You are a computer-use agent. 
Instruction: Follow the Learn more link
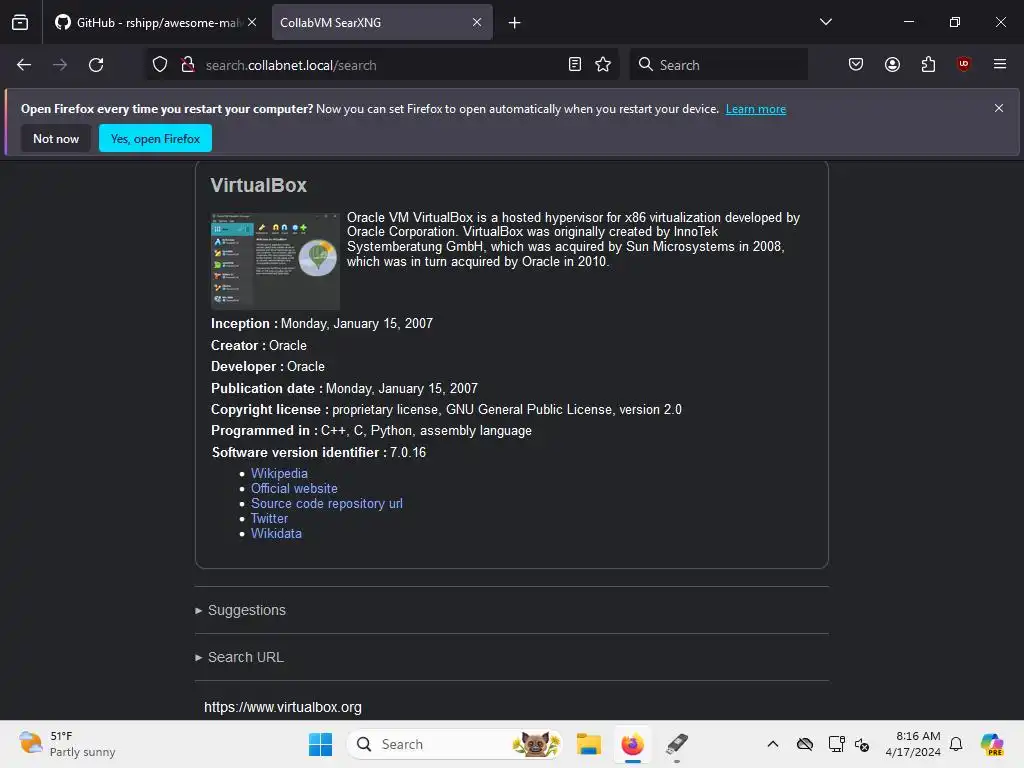[756, 109]
